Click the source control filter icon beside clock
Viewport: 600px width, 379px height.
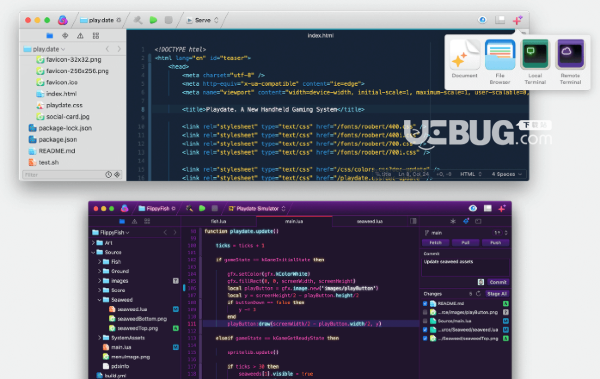point(117,175)
